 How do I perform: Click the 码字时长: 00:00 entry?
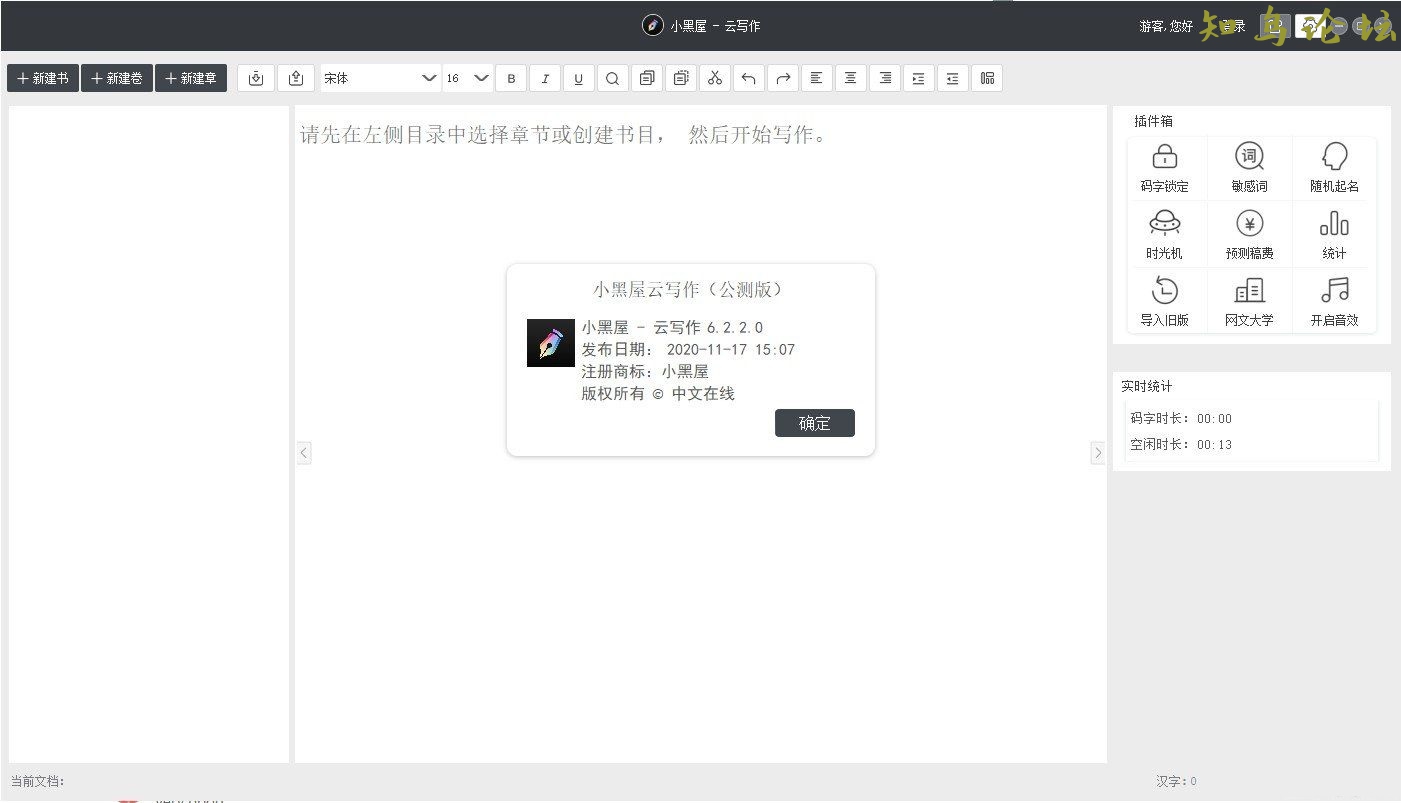[x=1182, y=419]
